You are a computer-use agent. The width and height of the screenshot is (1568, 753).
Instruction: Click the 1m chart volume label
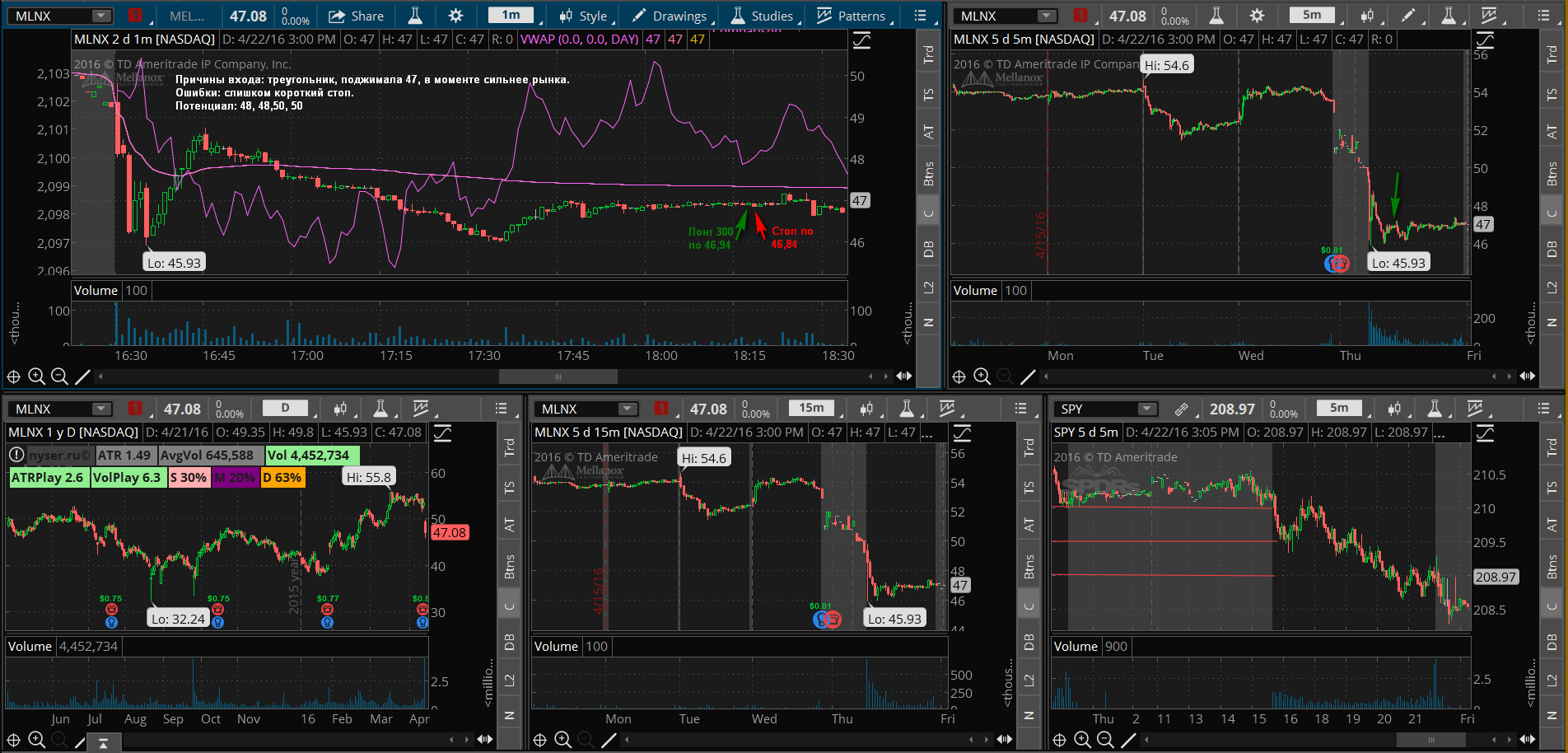pos(96,290)
